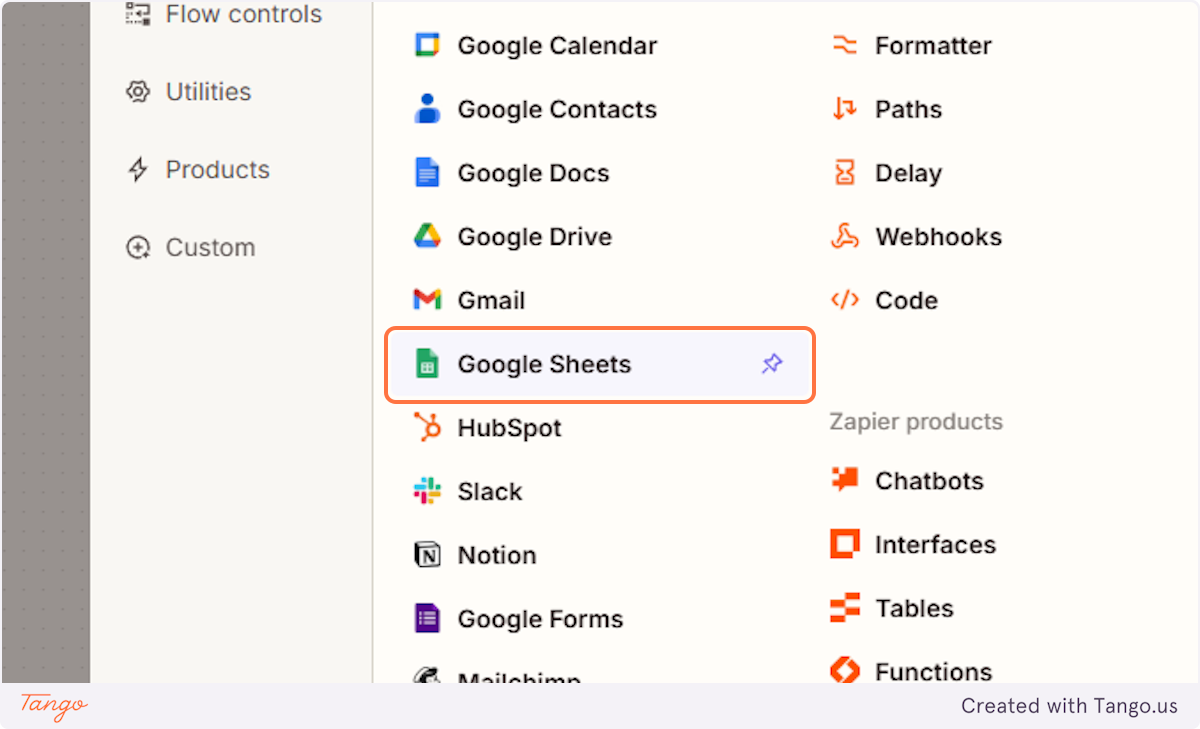Unpin Google Sheets via the pin icon
This screenshot has width=1200, height=729.
pyautogui.click(x=772, y=364)
